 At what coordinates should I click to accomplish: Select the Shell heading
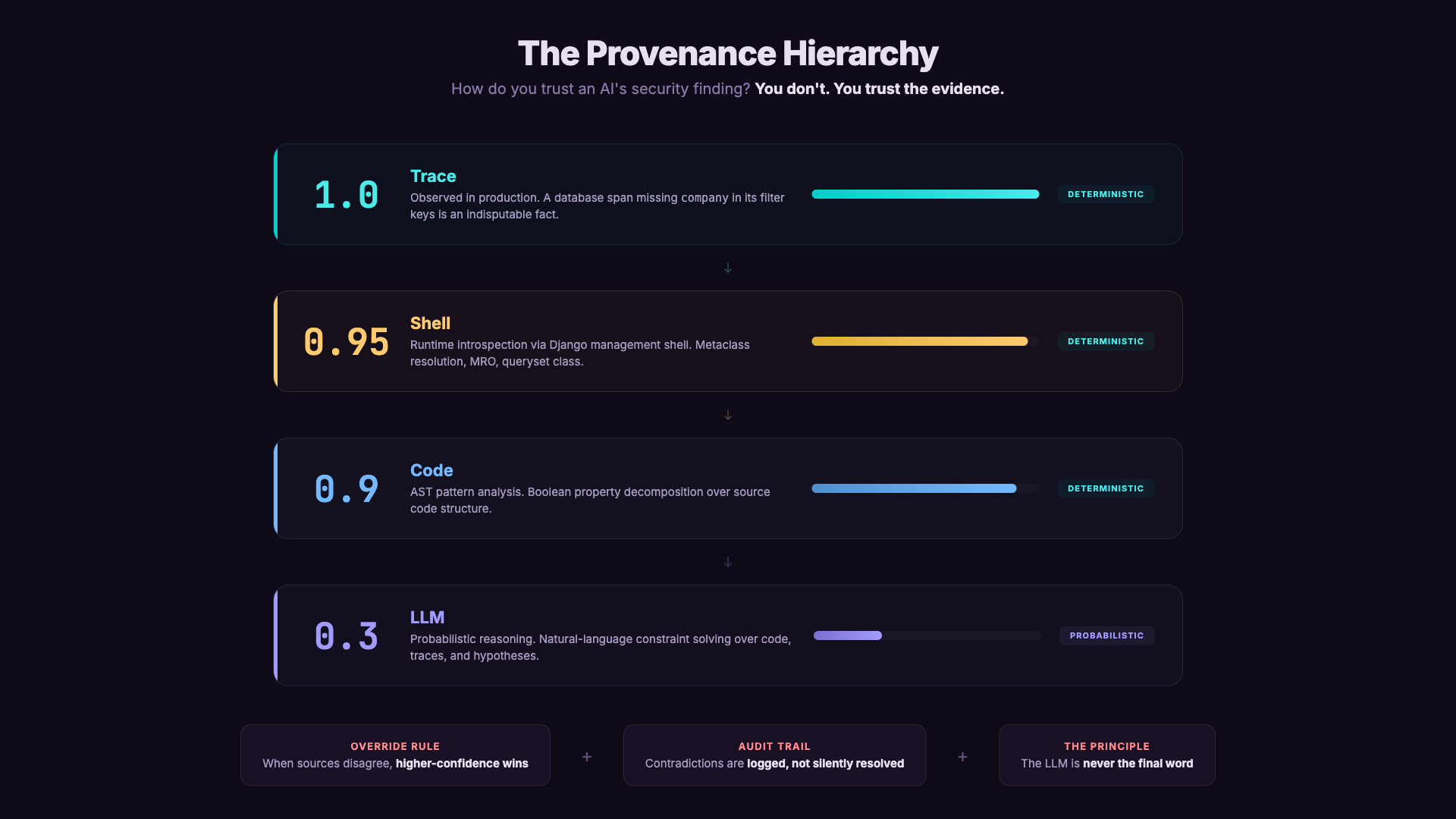click(x=430, y=323)
